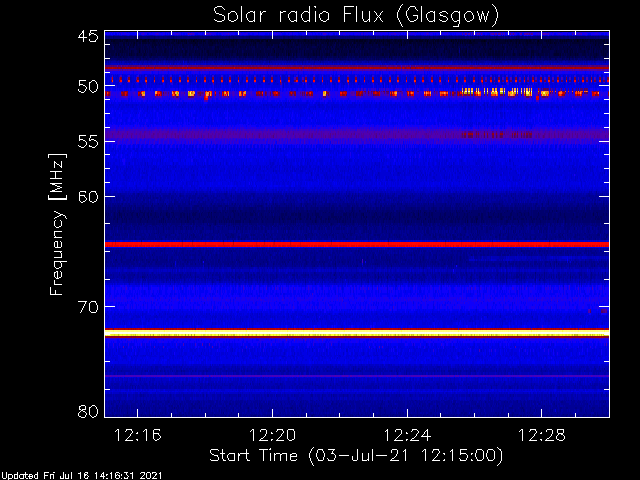Screen dimensions: 640x480
Task: Select the 60 frequency axis label
Action: pyautogui.click(x=88, y=197)
